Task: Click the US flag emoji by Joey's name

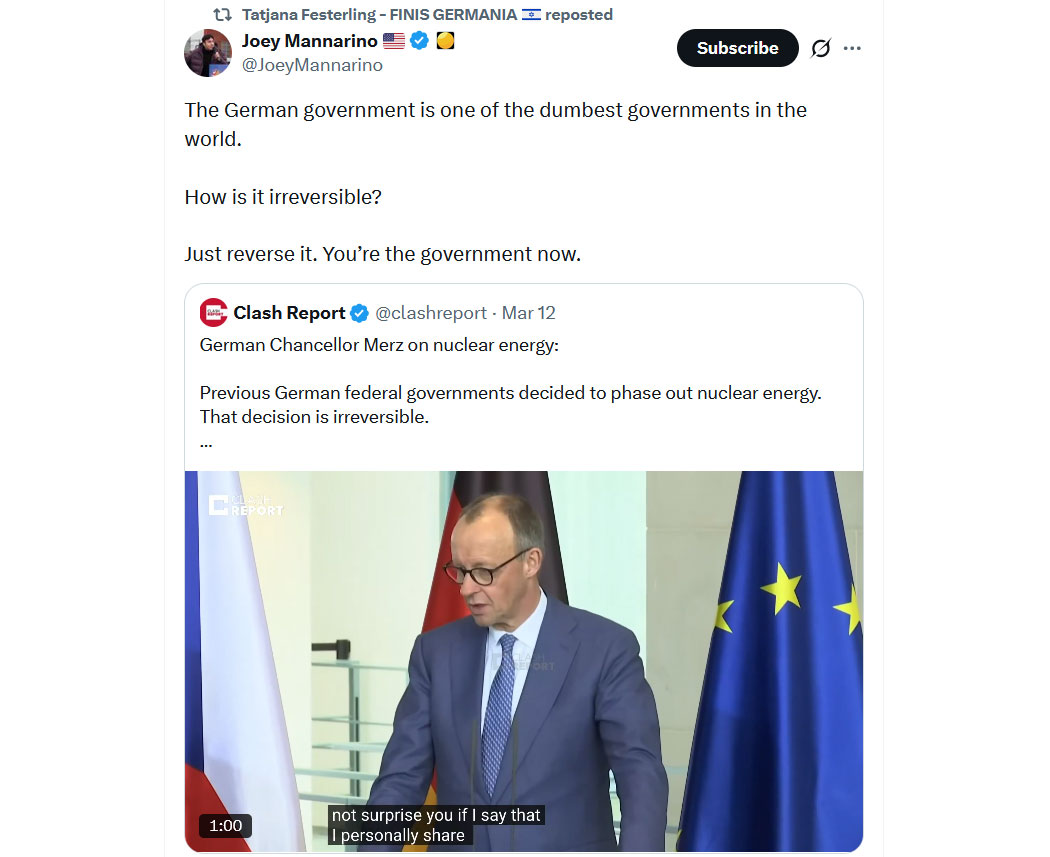Action: [x=394, y=41]
